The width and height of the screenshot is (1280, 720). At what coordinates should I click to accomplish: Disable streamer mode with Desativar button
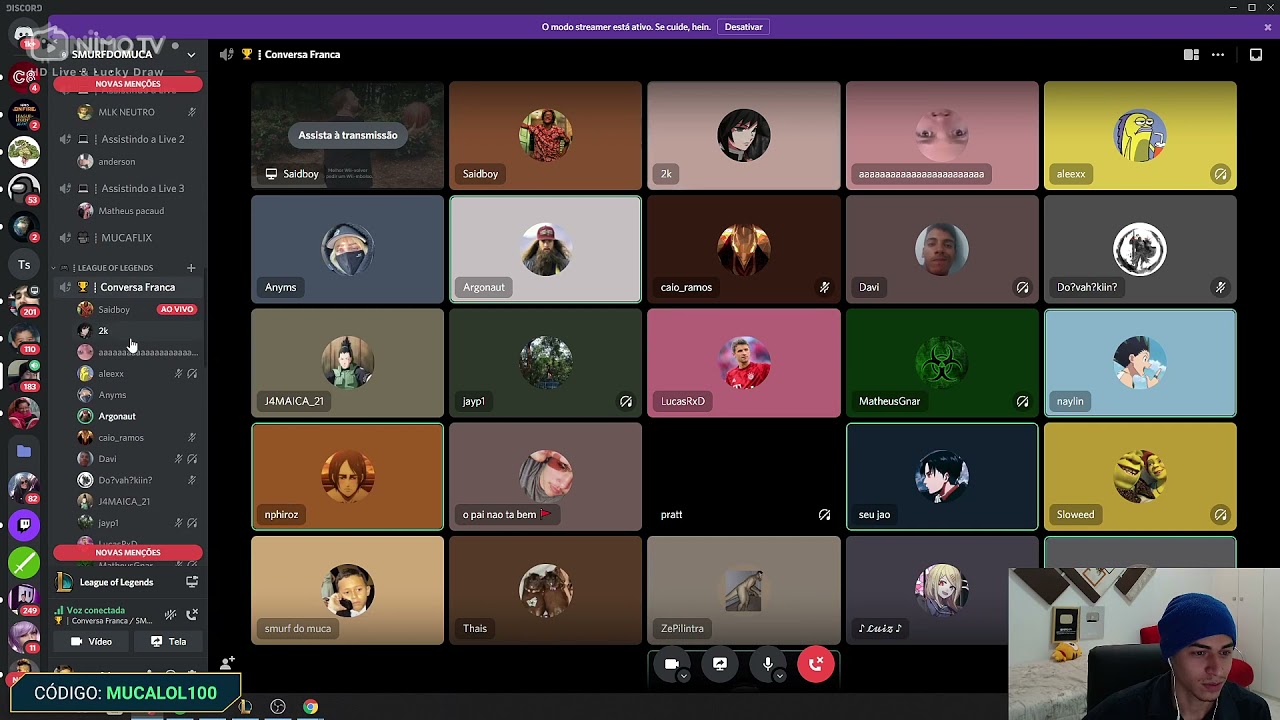coord(743,27)
